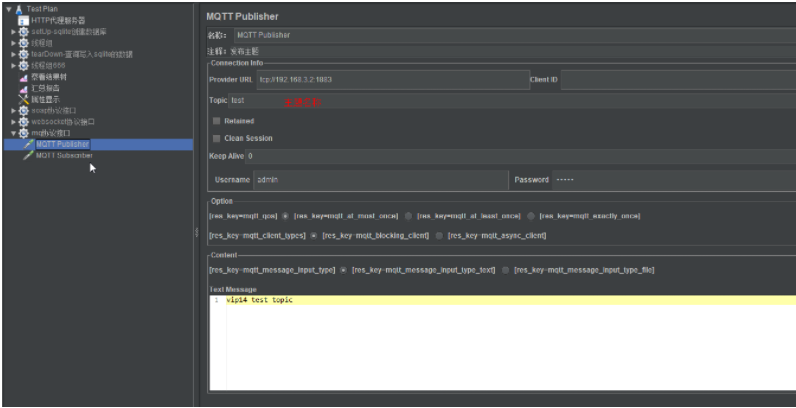Select the 线程组666 label text
The image size is (796, 408).
pos(48,65)
